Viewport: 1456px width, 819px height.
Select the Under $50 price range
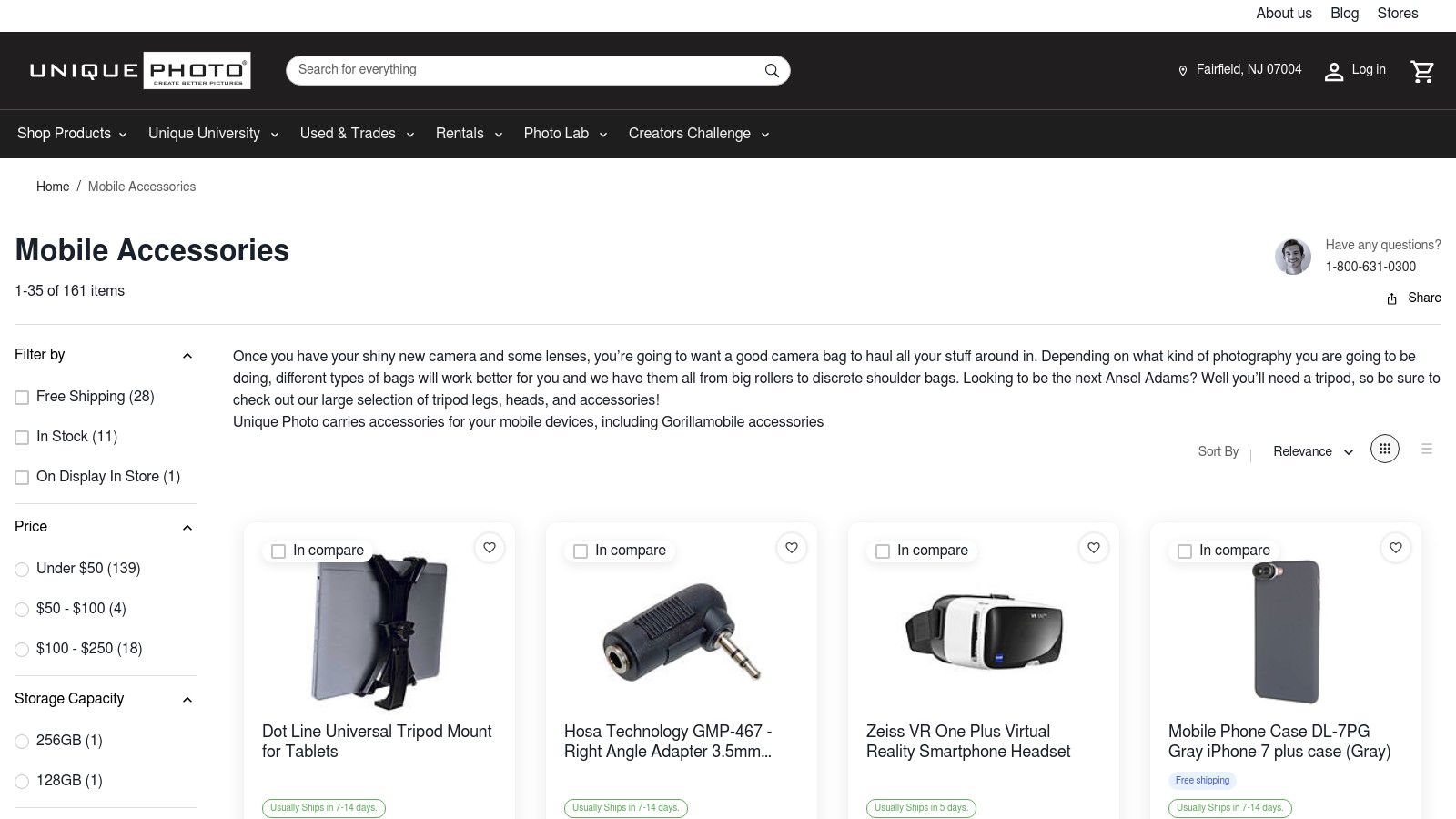[x=22, y=570]
